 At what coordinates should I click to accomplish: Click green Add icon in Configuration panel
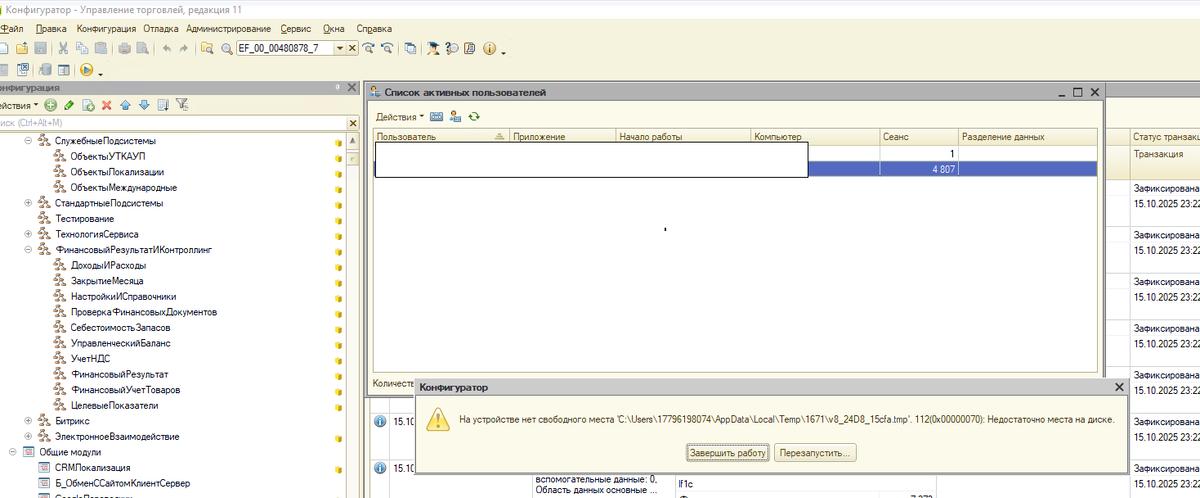click(50, 105)
